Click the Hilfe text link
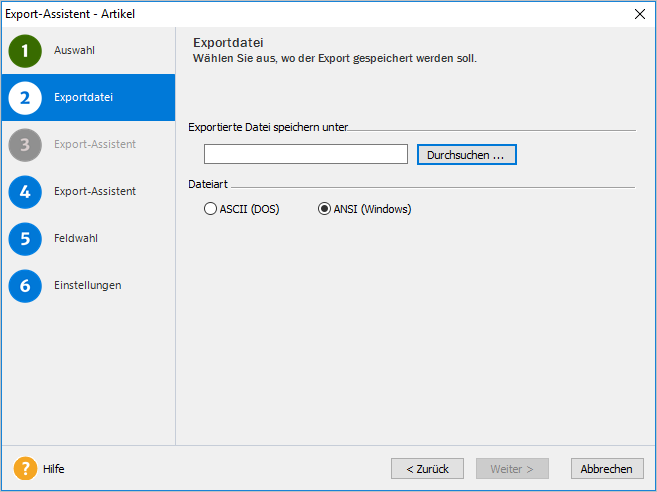The width and height of the screenshot is (657, 492). (x=54, y=469)
